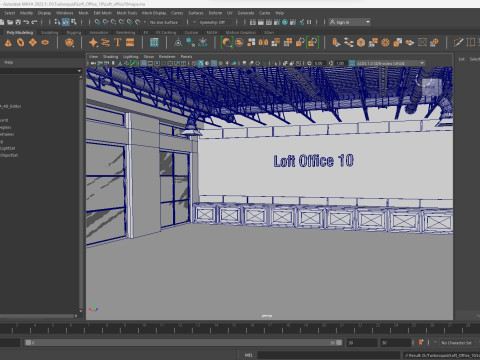Open the Mesh Display menu
Image resolution: width=480 pixels, height=360 pixels.
(x=154, y=13)
